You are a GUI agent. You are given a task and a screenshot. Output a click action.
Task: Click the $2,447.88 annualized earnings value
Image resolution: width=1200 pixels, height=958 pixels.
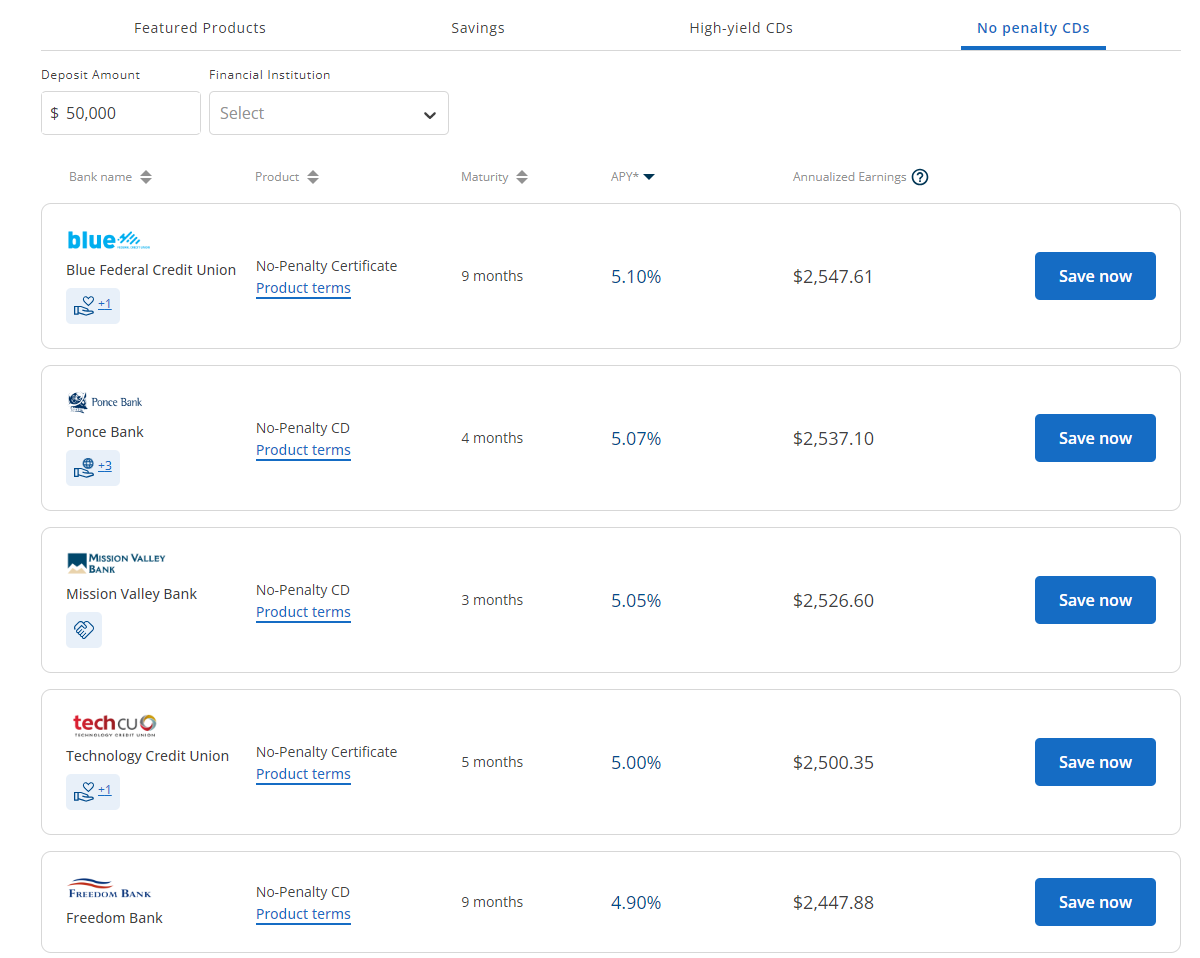point(833,903)
